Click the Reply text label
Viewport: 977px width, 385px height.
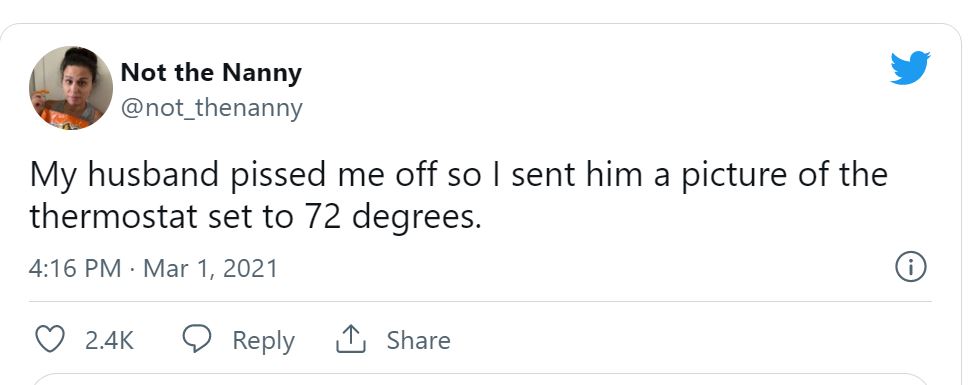(x=263, y=341)
